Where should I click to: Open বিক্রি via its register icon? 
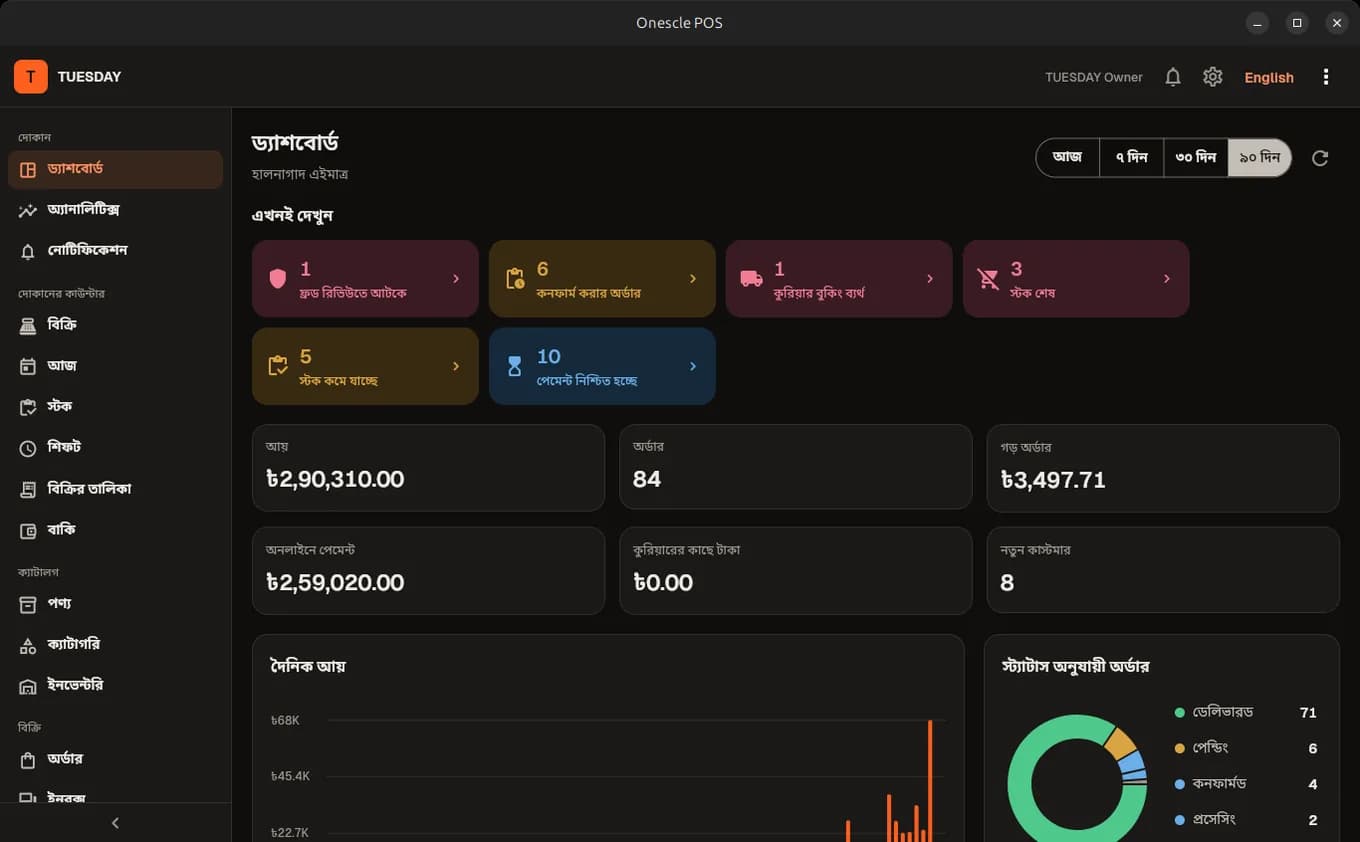[x=28, y=326]
